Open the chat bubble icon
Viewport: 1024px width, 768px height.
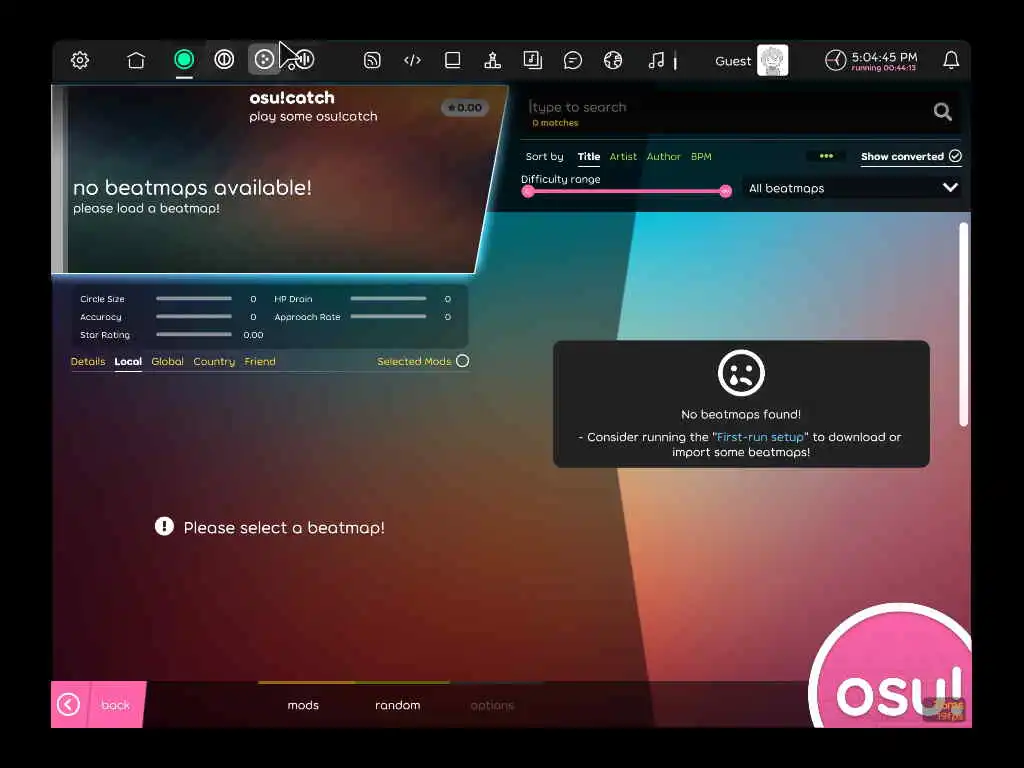pyautogui.click(x=573, y=61)
